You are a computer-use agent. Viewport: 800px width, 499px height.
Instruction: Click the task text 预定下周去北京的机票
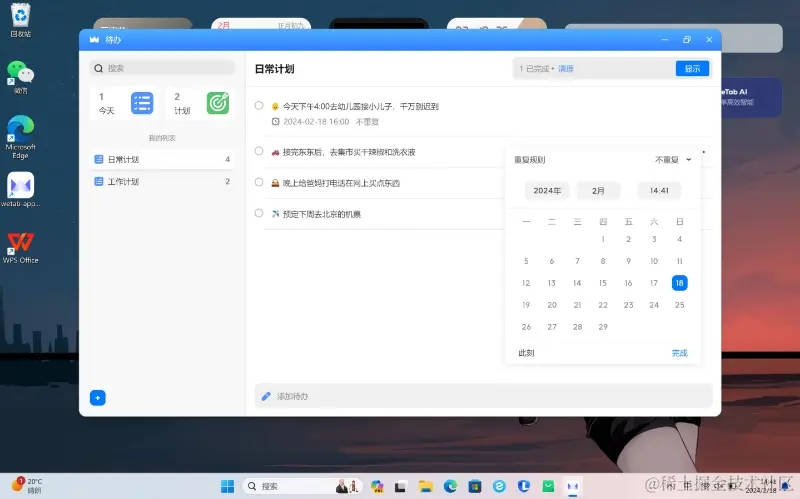(321, 214)
